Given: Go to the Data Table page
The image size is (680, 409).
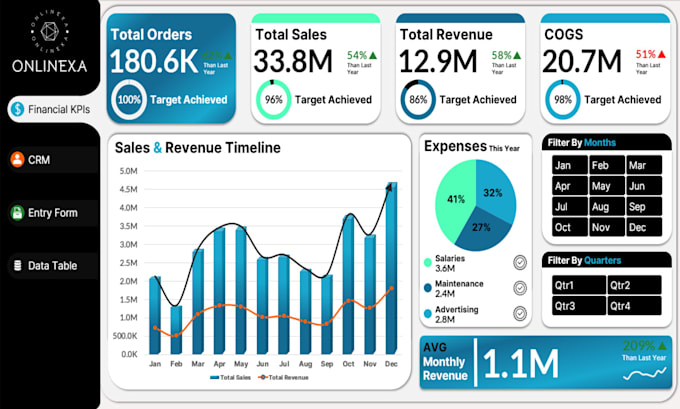Looking at the screenshot, I should tap(54, 265).
